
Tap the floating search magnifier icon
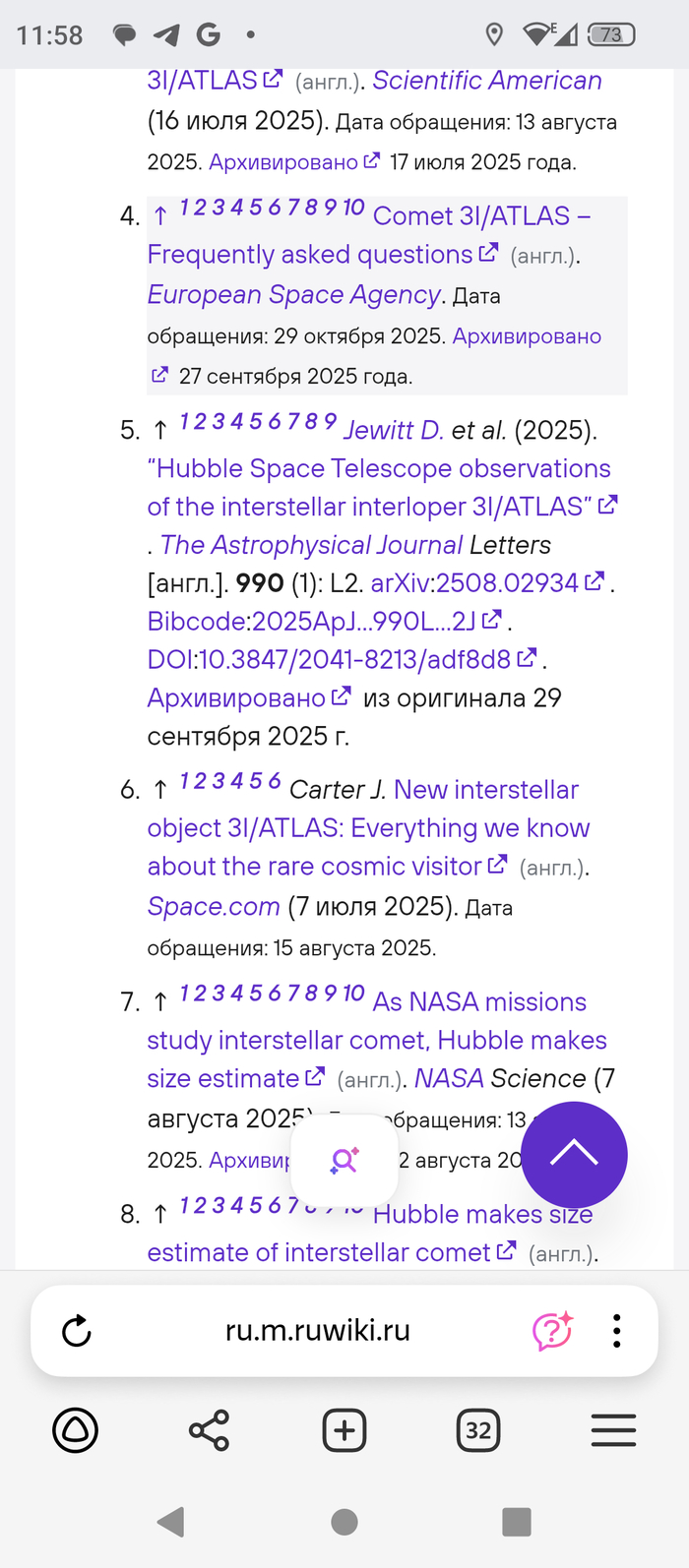(344, 1161)
